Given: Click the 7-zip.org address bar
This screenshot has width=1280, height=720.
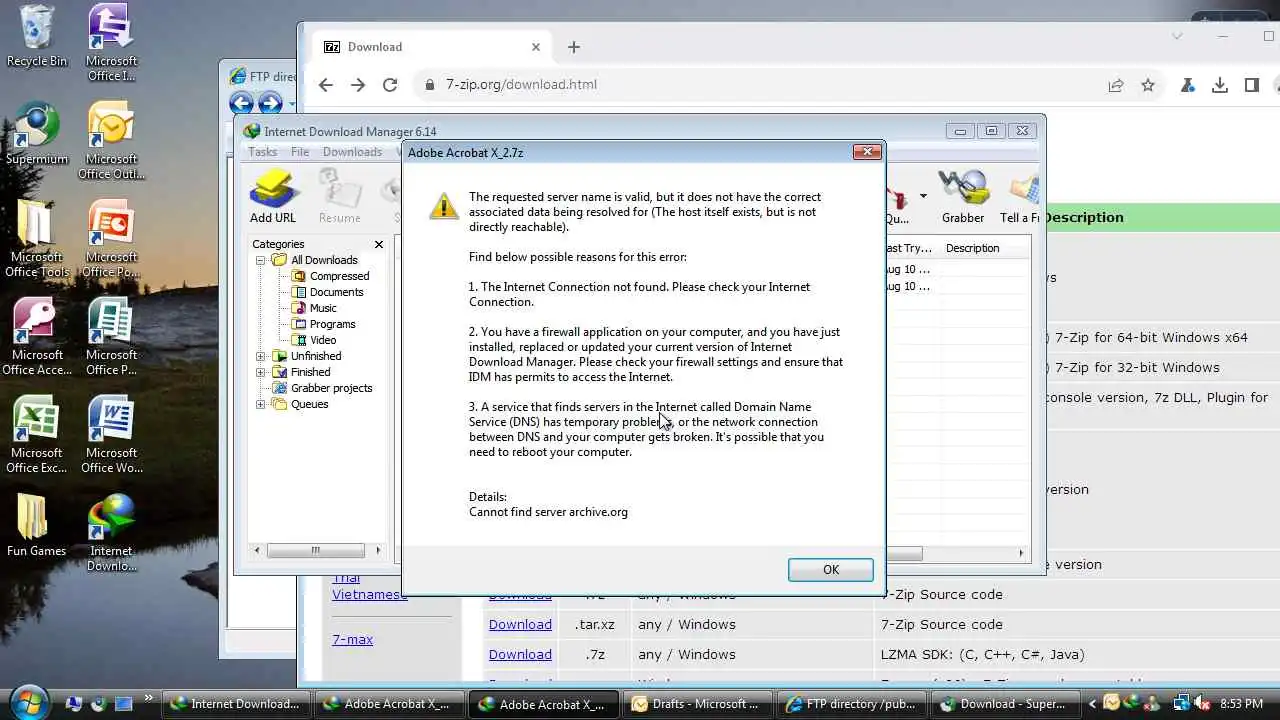Looking at the screenshot, I should 760,85.
